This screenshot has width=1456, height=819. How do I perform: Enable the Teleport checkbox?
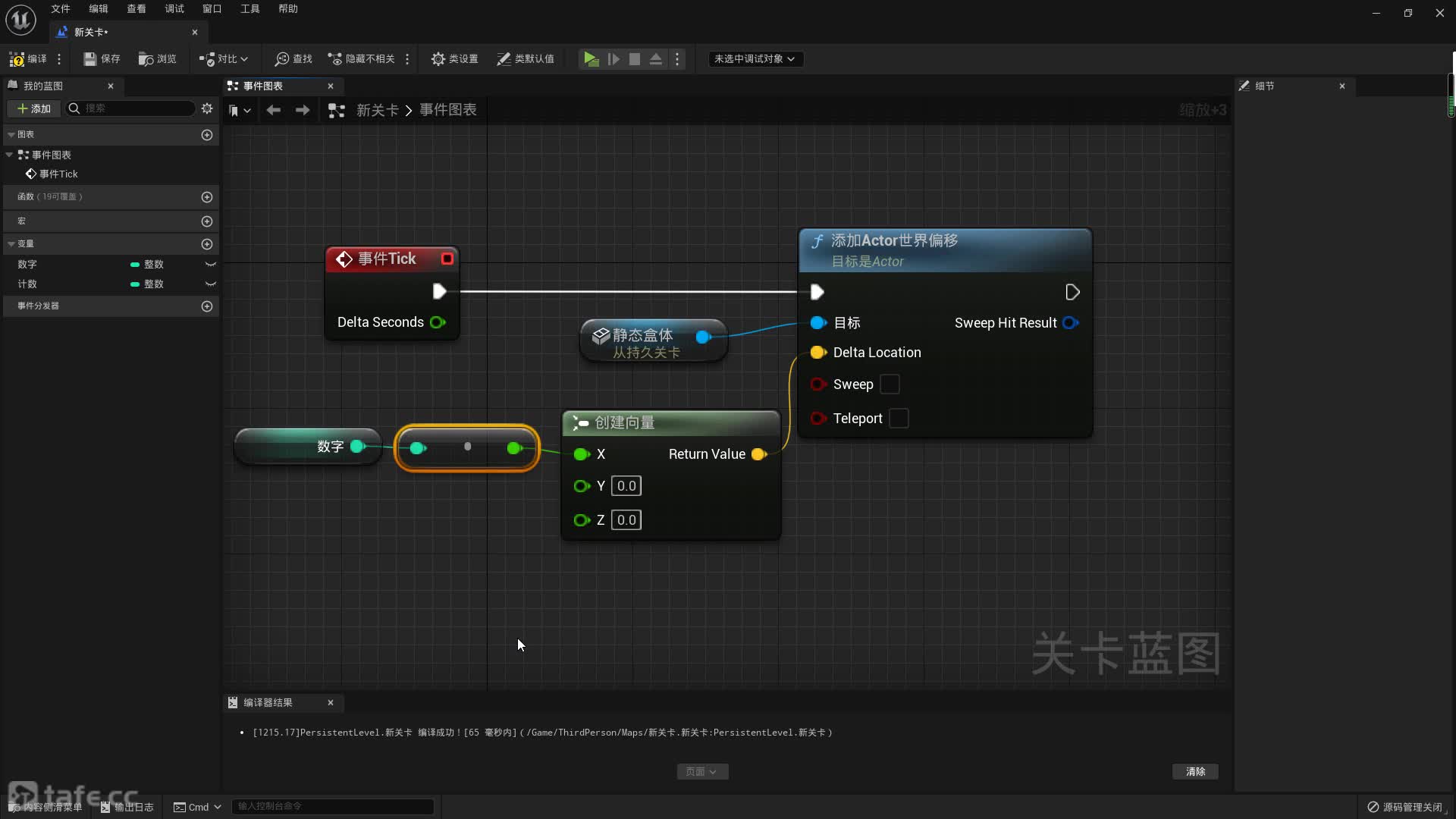pos(899,419)
